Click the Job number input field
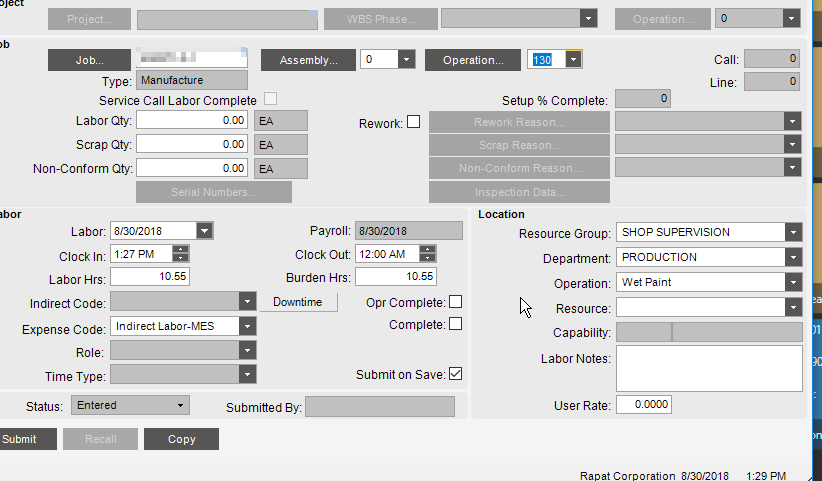The image size is (822, 481). pos(192,57)
